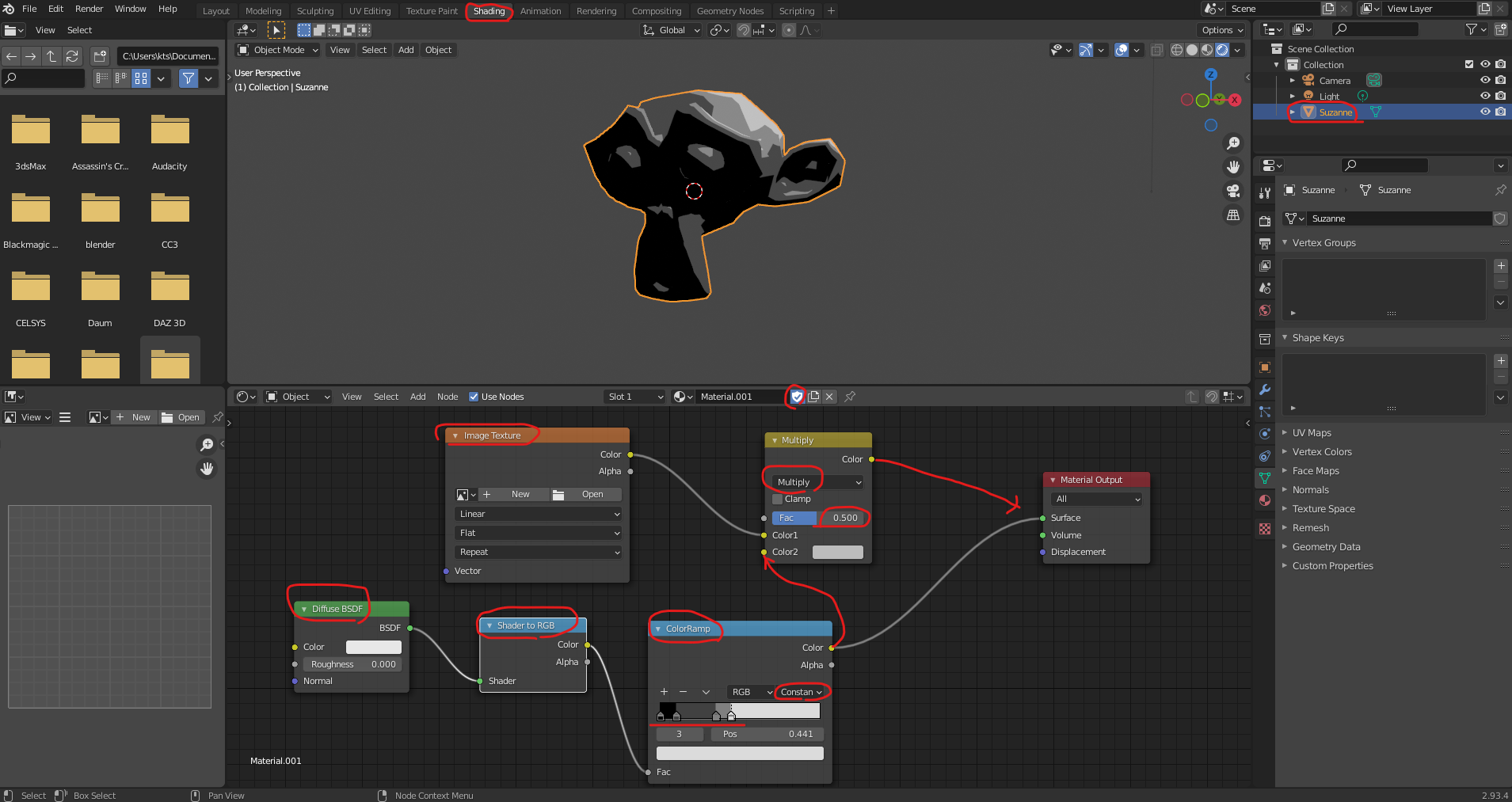Toggle file browser filter funnel button
The image size is (1512, 802).
pos(188,78)
